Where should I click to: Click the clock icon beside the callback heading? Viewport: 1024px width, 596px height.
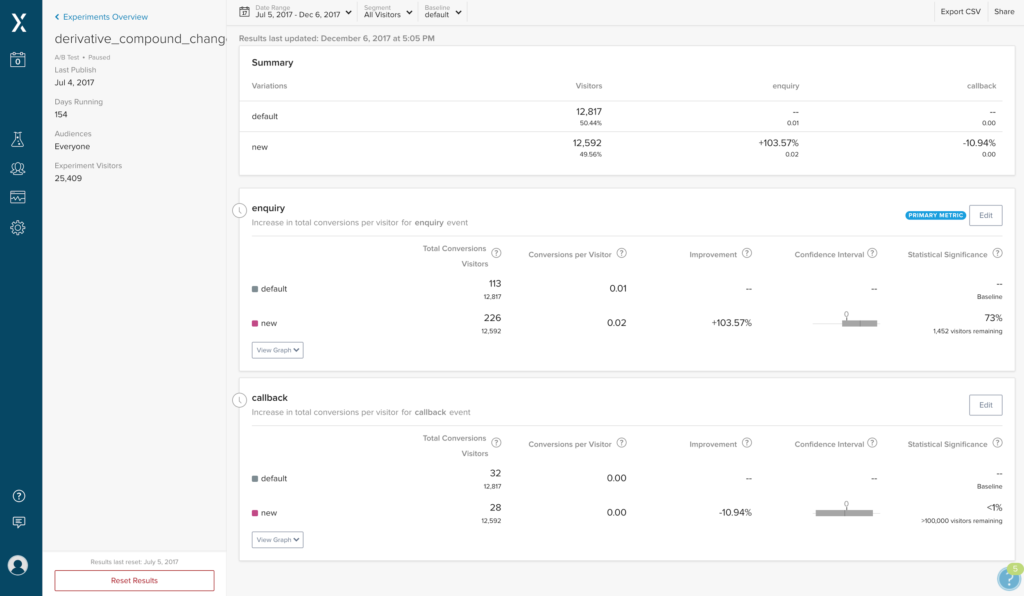239,400
